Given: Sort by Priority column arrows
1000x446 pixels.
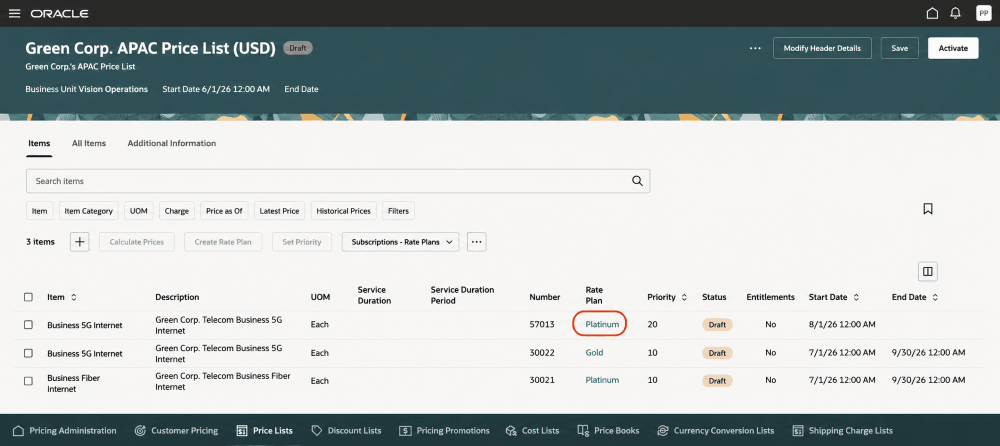Looking at the screenshot, I should 684,297.
